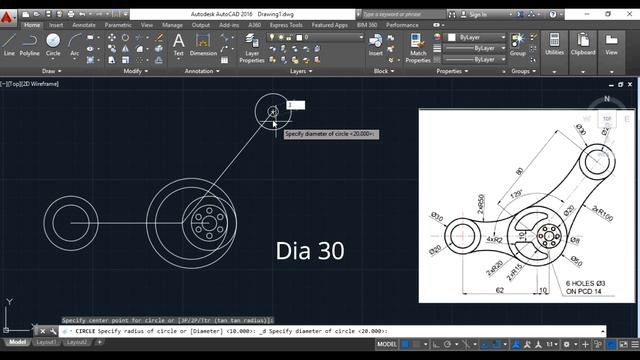Click the Plot print icon in quick access
This screenshot has height=360, width=640.
71,14
